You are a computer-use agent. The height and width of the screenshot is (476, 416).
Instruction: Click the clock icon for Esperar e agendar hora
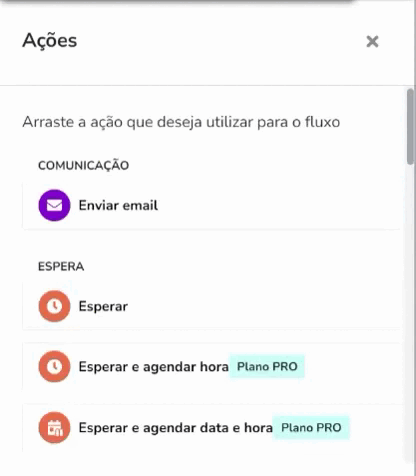tap(54, 366)
